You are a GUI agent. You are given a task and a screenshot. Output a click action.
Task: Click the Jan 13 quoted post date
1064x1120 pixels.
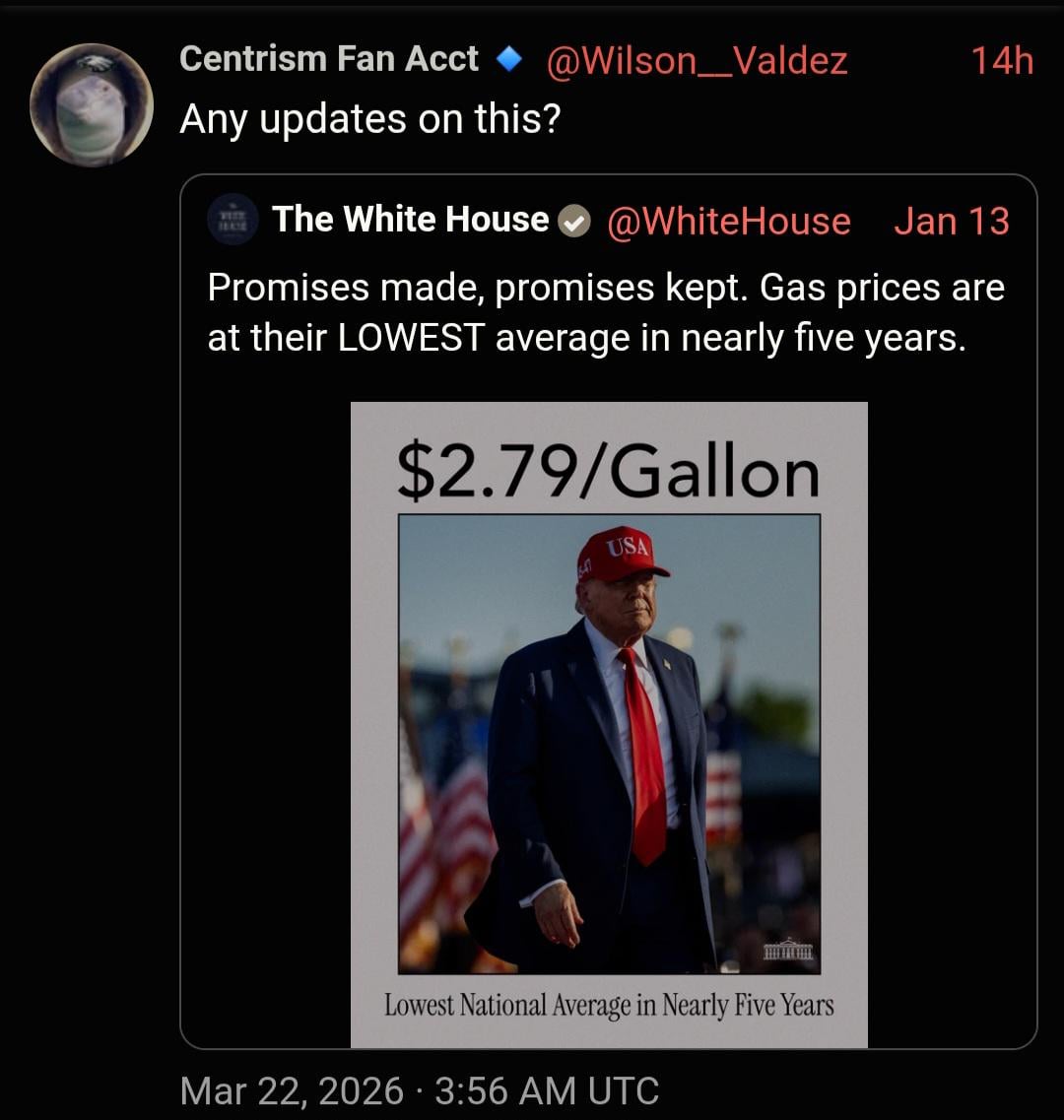951,221
